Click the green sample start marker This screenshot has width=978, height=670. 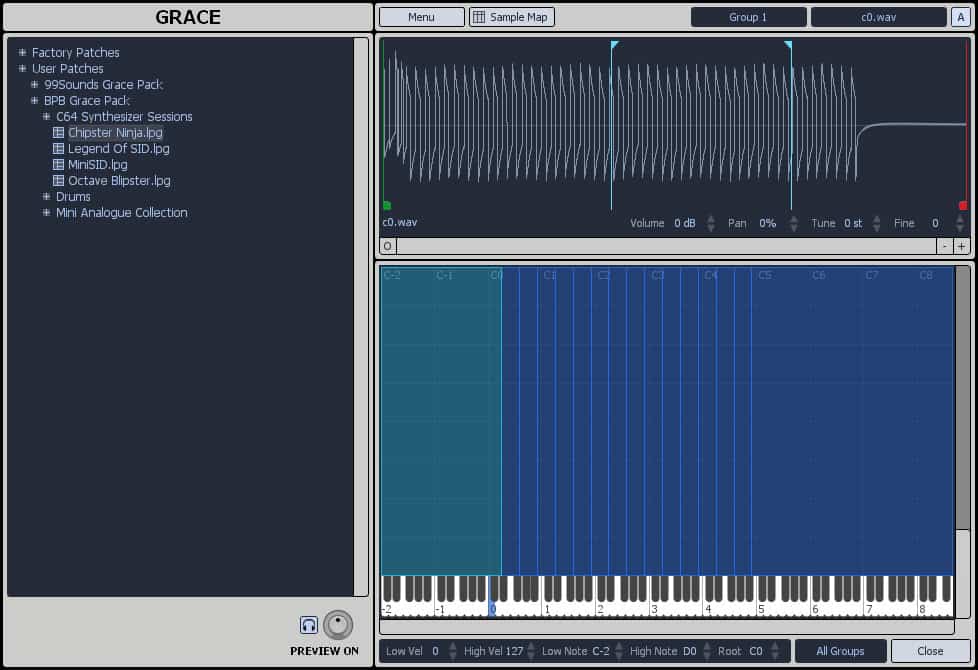tap(386, 205)
